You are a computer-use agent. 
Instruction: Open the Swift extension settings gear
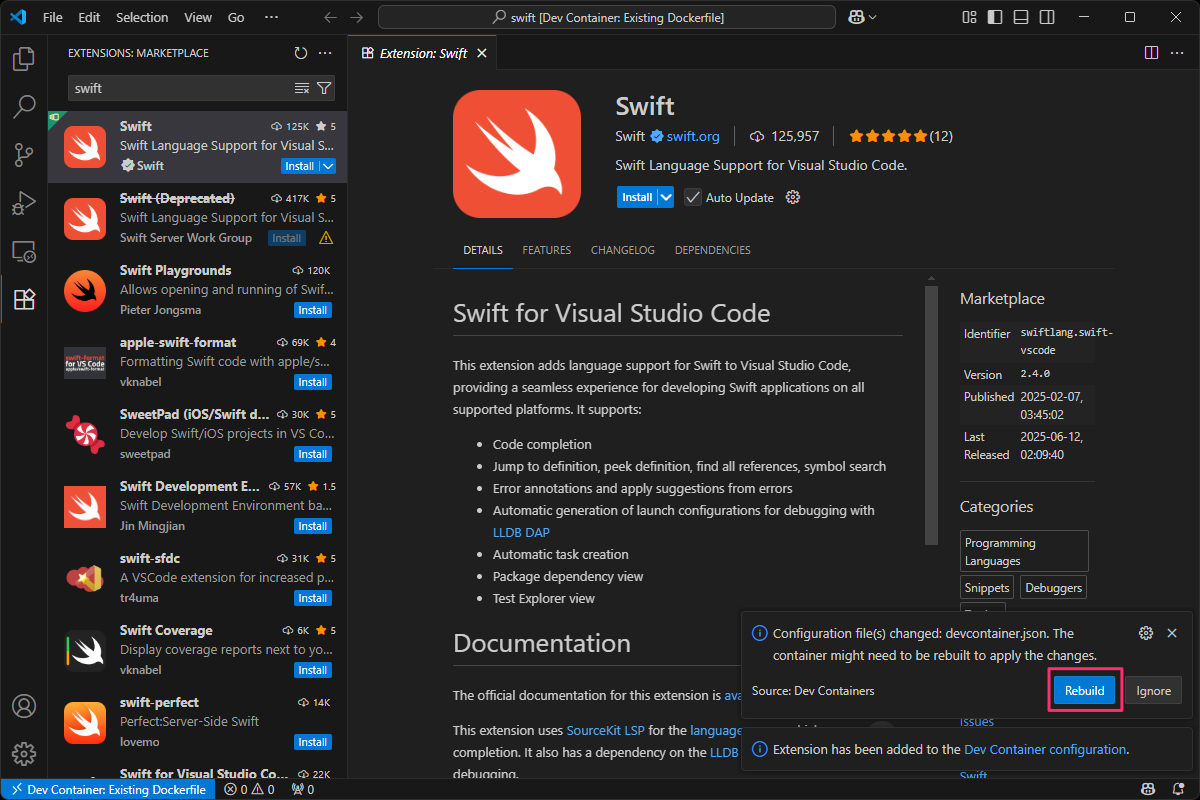[793, 197]
